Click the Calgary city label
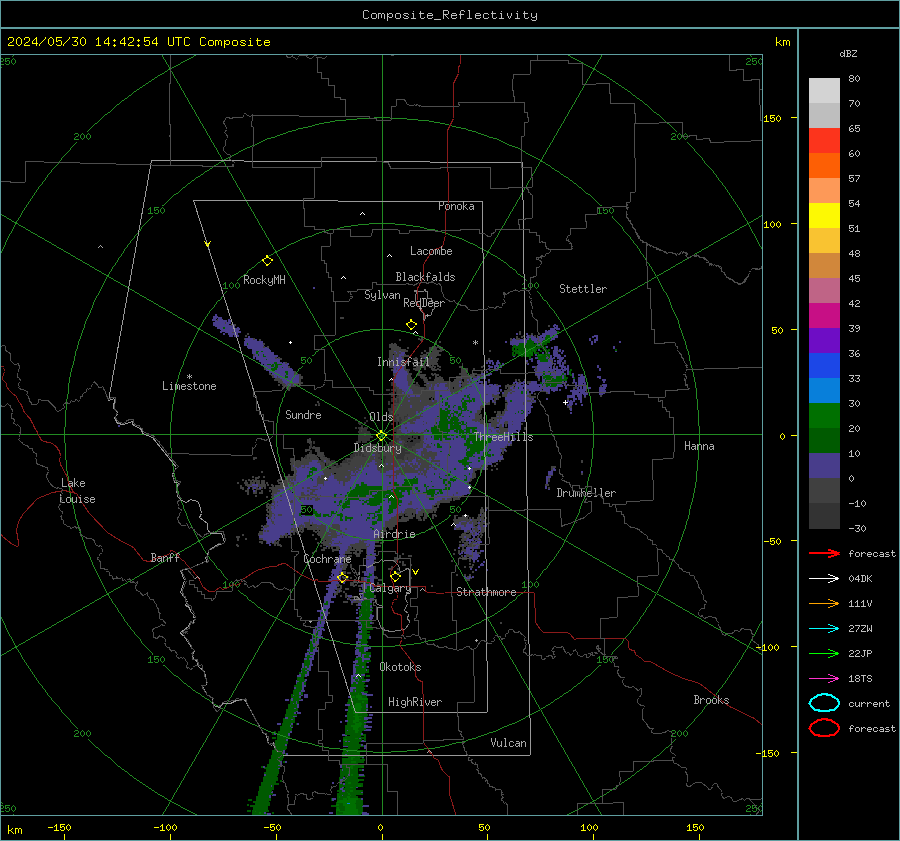900x841 pixels. click(390, 588)
